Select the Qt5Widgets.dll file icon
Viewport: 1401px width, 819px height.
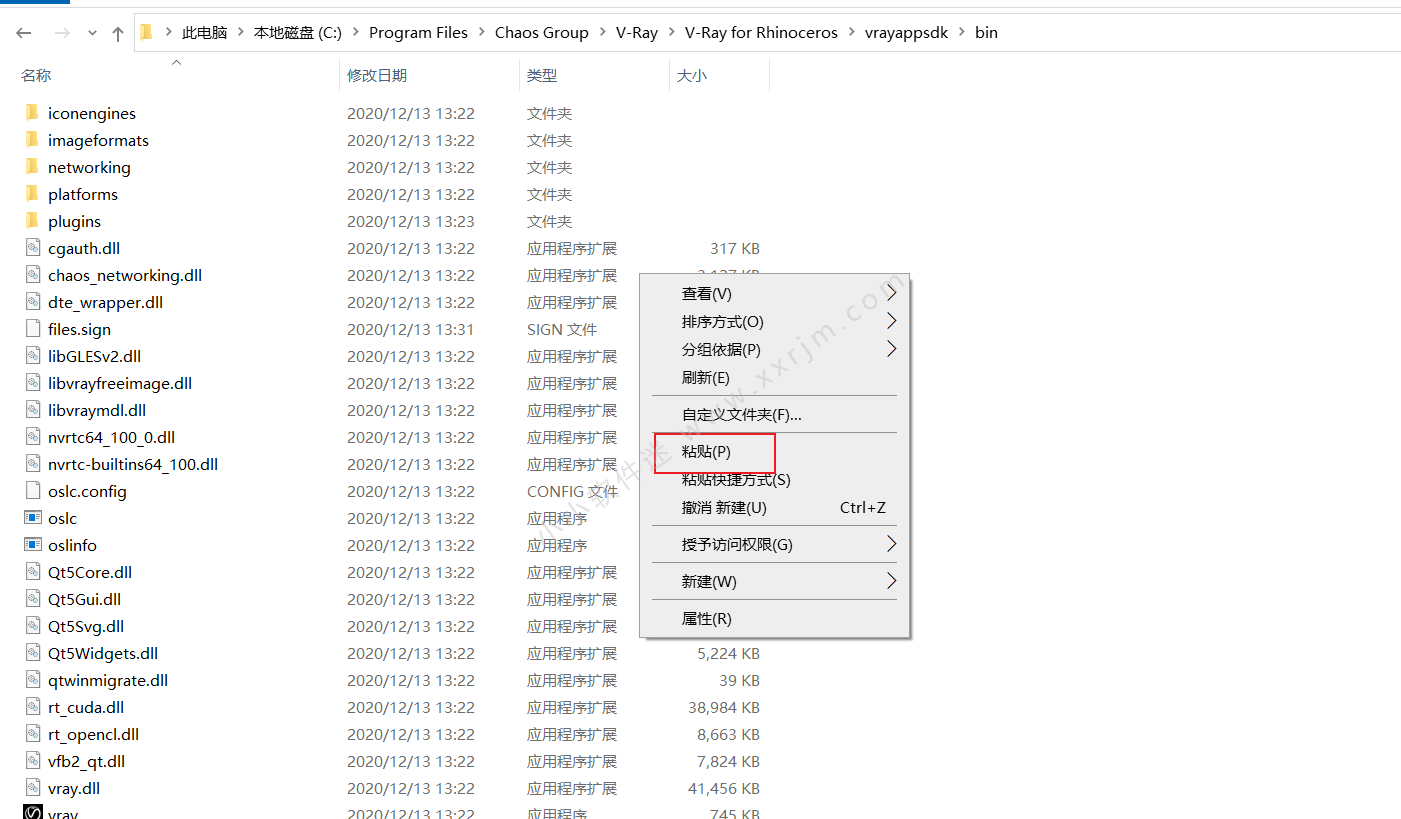coord(32,653)
